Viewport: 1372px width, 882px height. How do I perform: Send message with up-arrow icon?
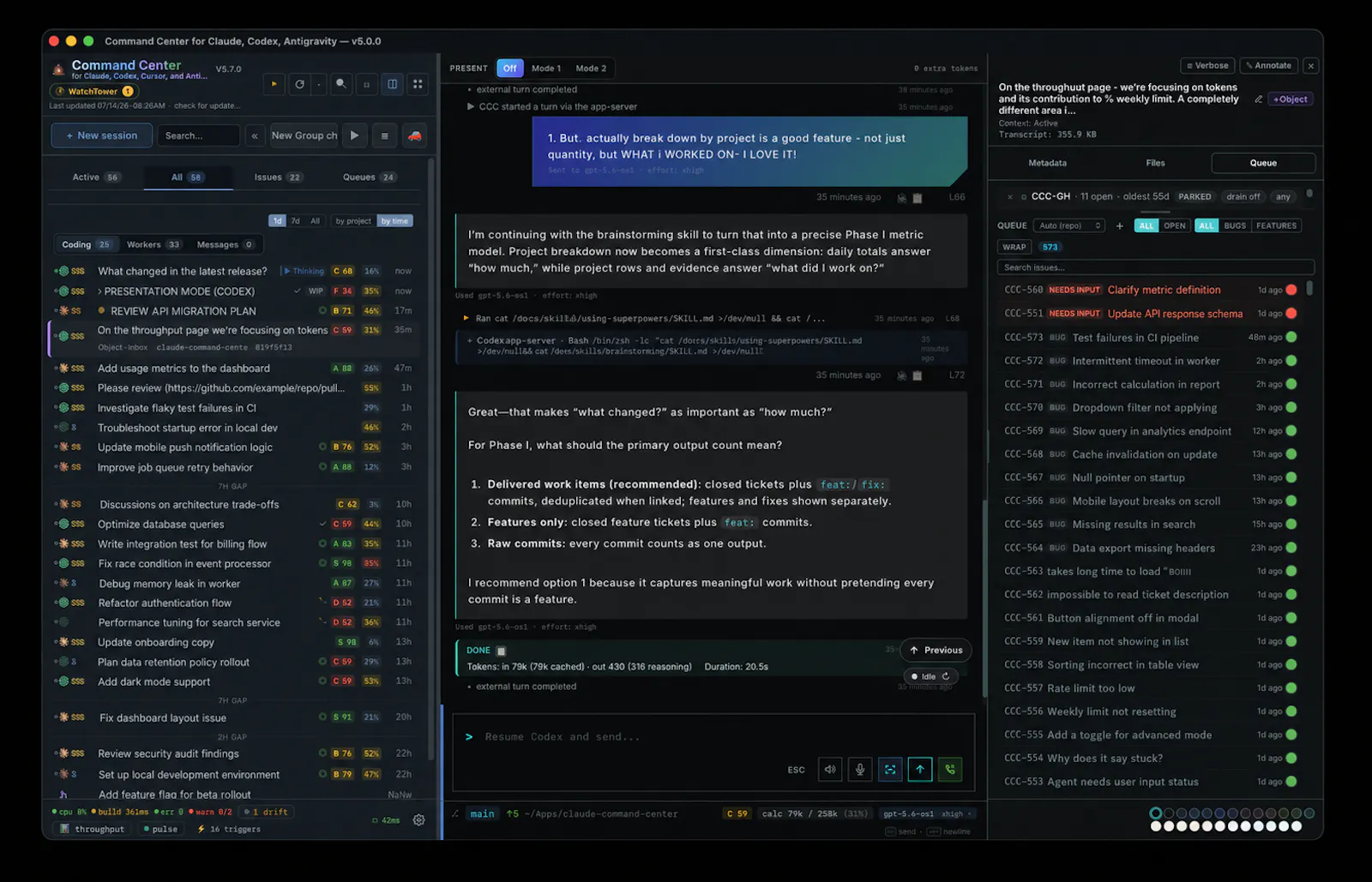(920, 770)
